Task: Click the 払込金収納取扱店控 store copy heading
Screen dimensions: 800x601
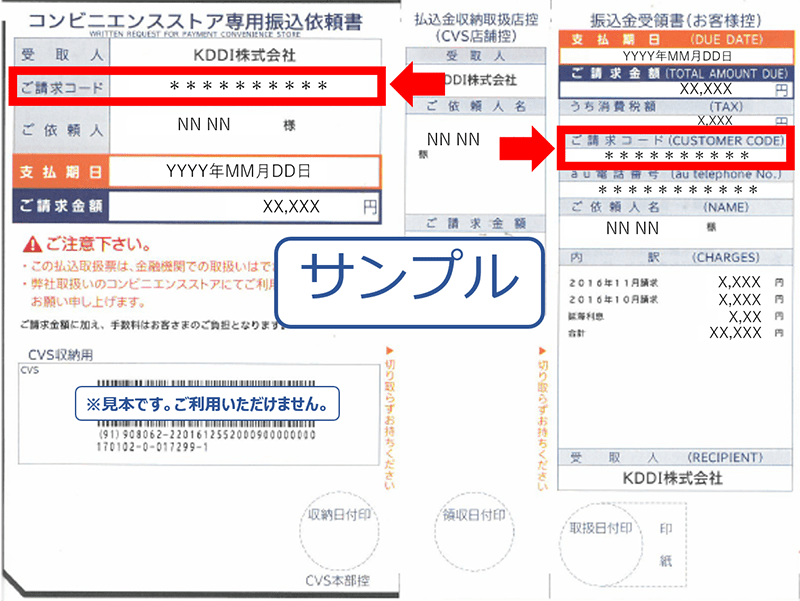Action: (474, 17)
